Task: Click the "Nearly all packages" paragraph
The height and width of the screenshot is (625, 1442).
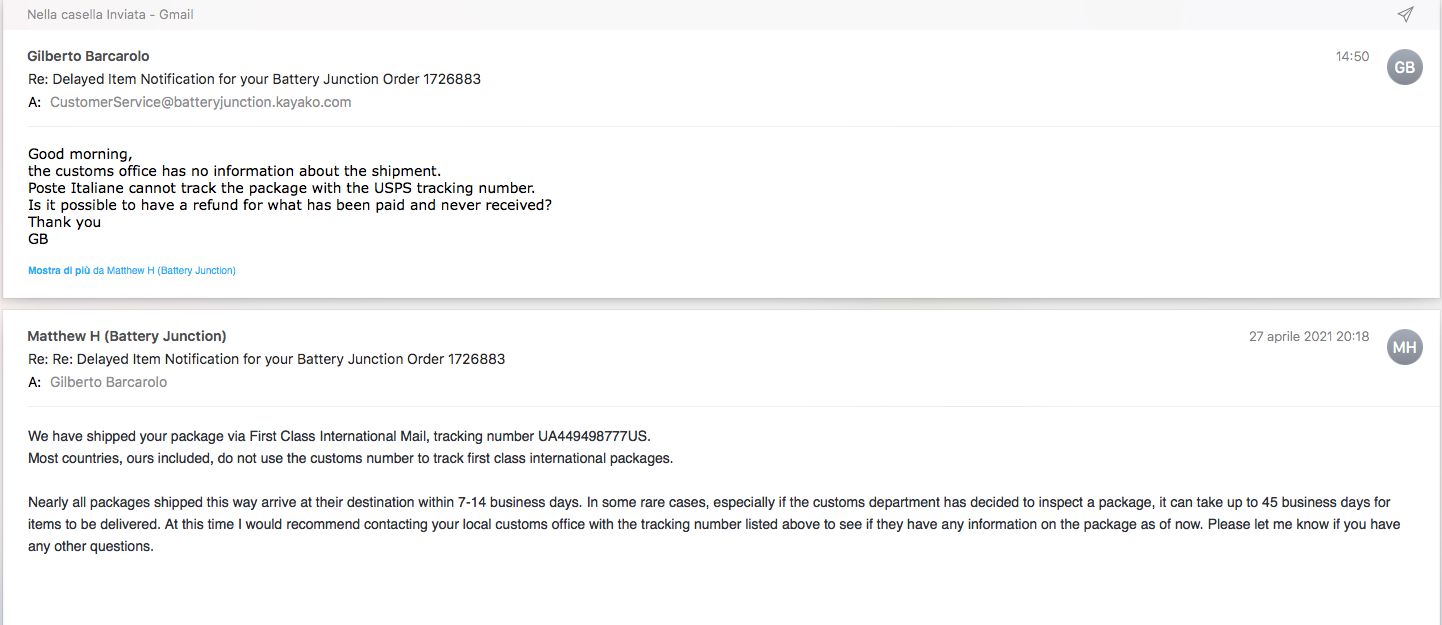Action: (x=700, y=513)
